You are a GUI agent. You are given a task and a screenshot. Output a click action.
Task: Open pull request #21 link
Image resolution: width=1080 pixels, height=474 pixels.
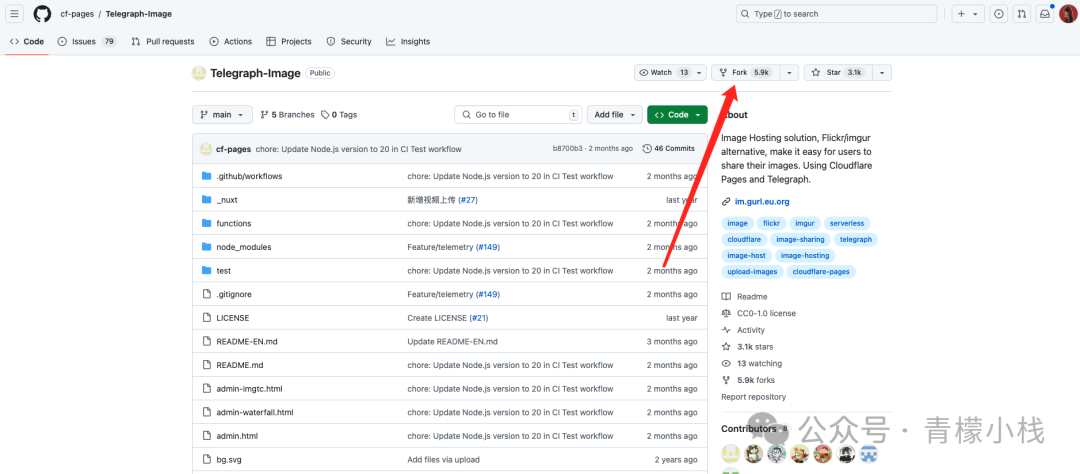pyautogui.click(x=478, y=318)
